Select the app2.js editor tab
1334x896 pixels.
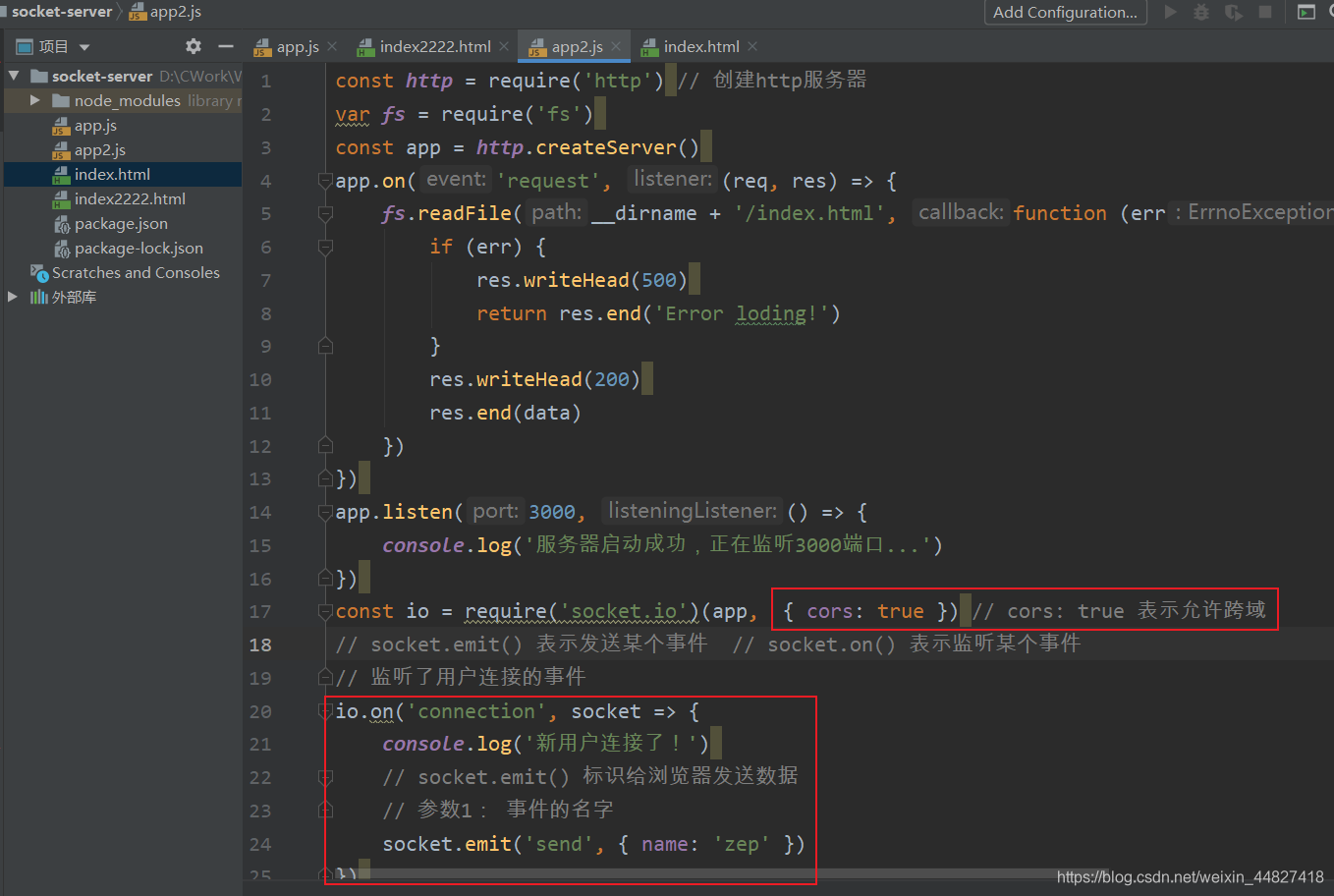(x=577, y=46)
